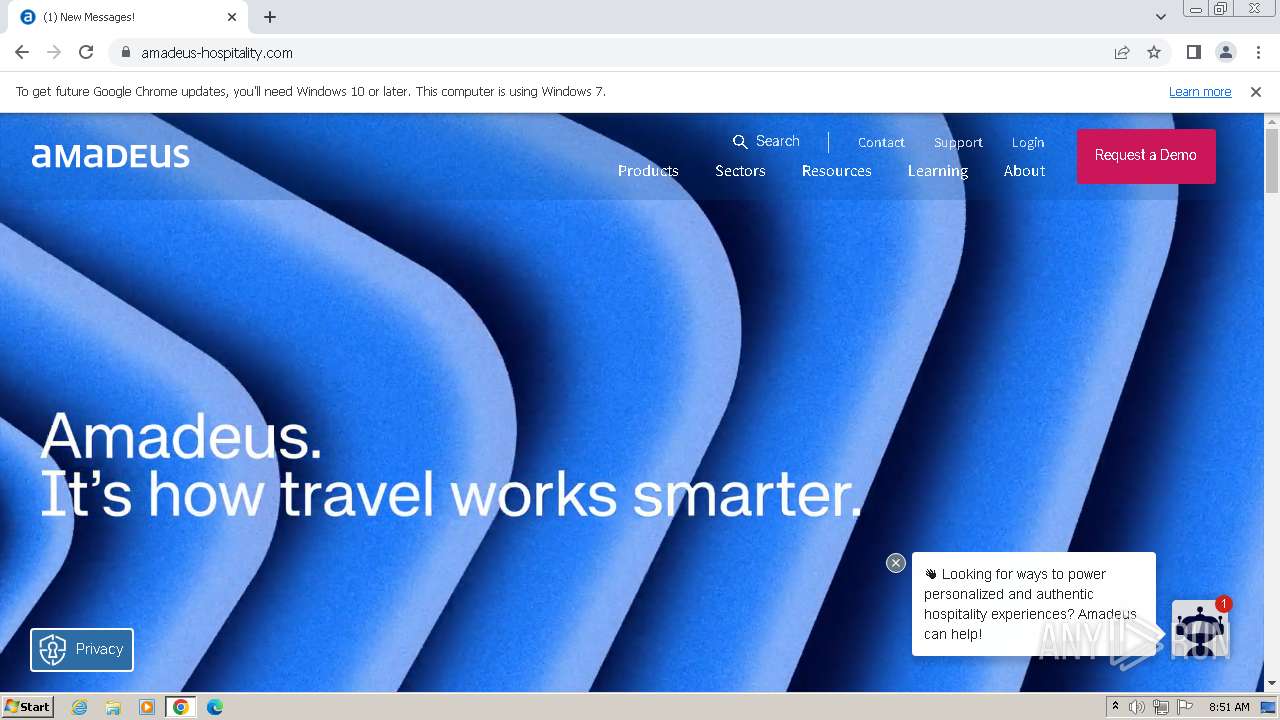Reload the page
The image size is (1280, 720).
(x=86, y=52)
